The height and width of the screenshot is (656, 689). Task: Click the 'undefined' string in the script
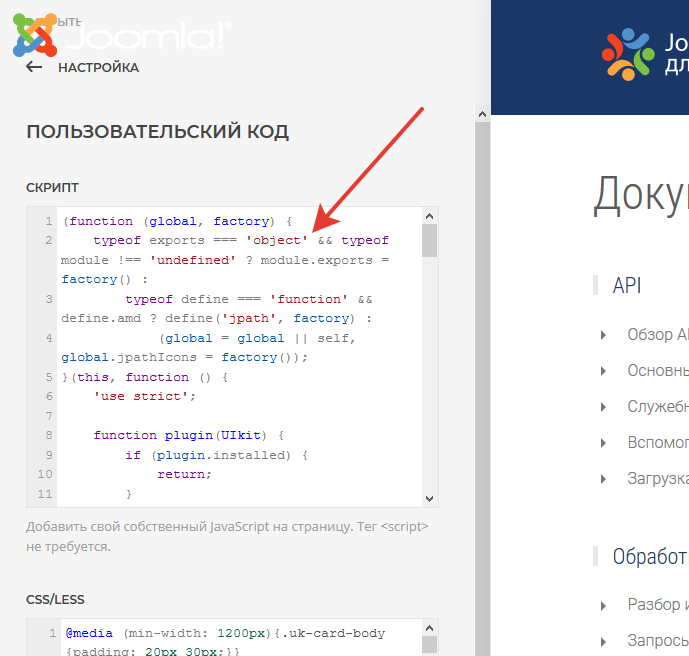[x=193, y=260]
